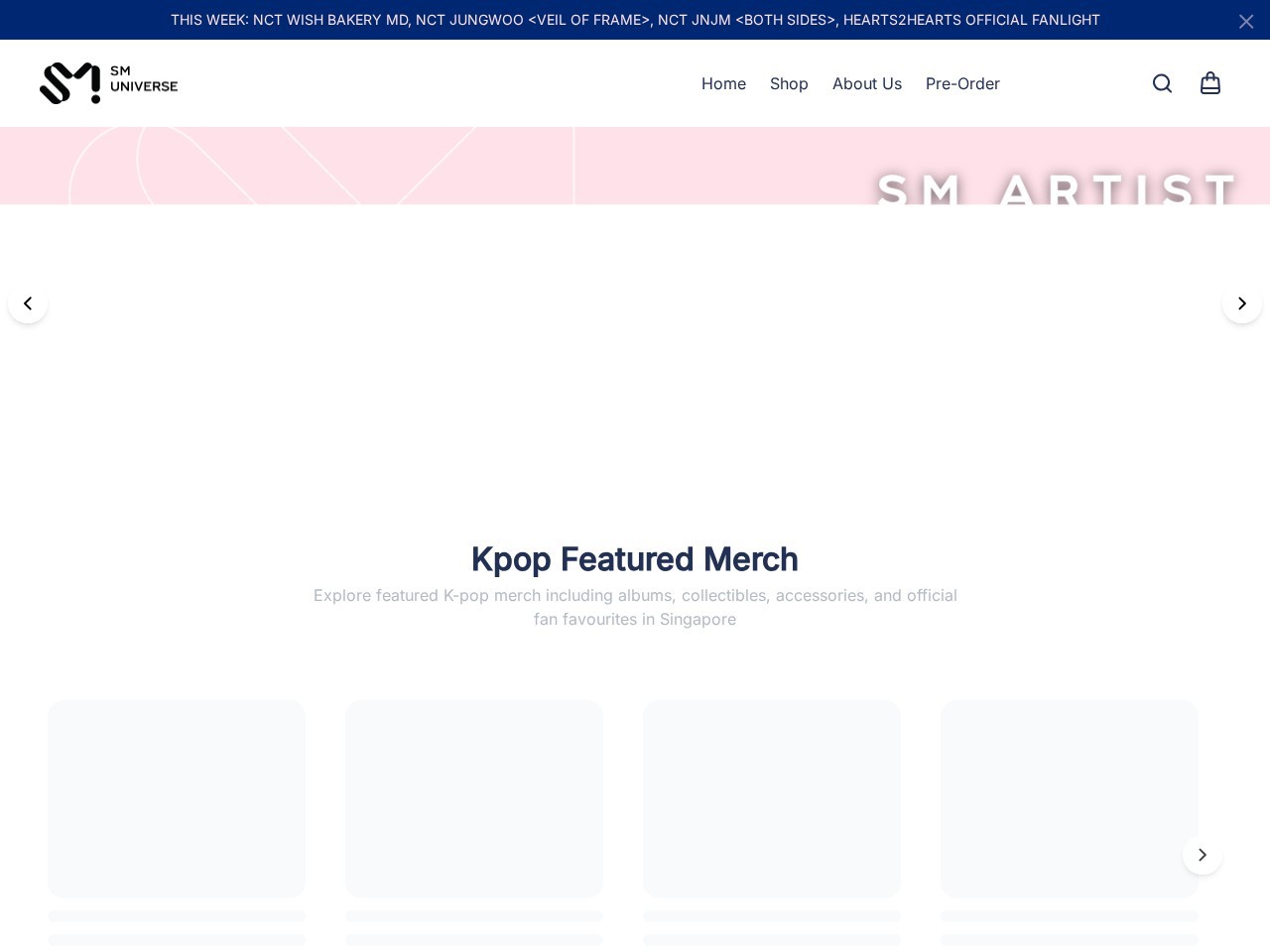Viewport: 1270px width, 952px height.
Task: Advance the hero banner with the right arrow
Action: [x=1241, y=302]
